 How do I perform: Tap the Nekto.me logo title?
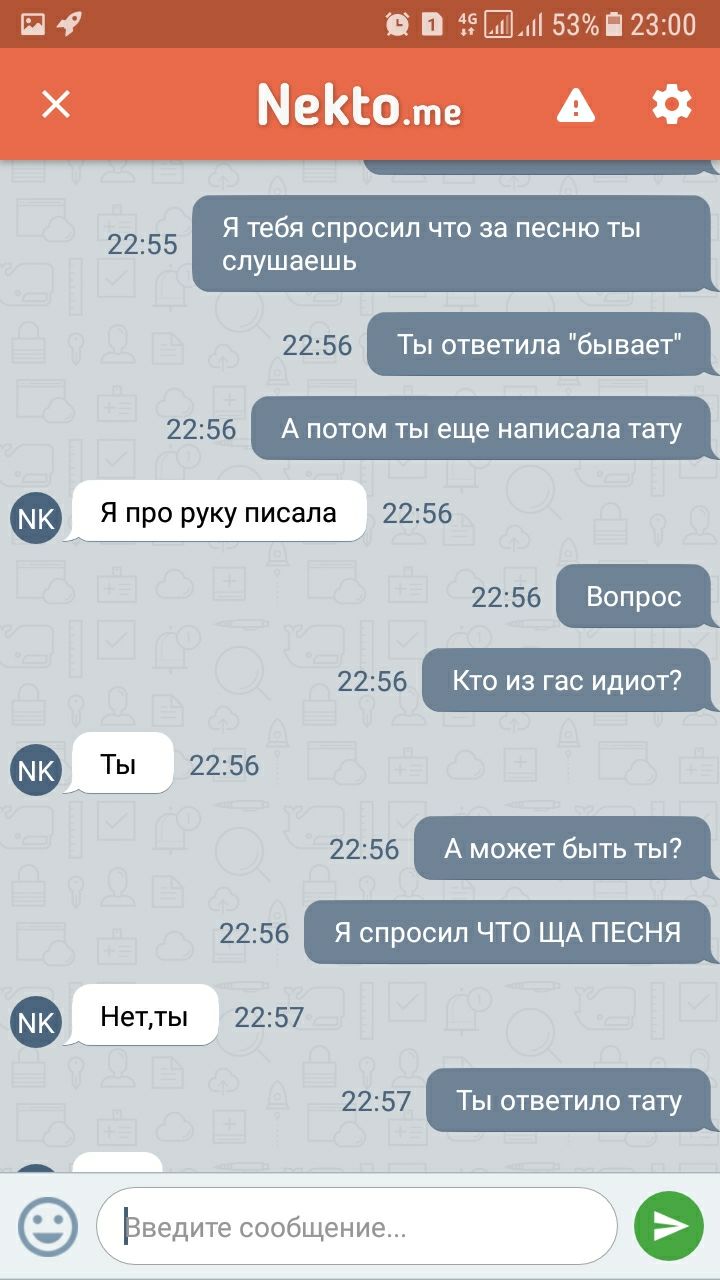tap(360, 104)
